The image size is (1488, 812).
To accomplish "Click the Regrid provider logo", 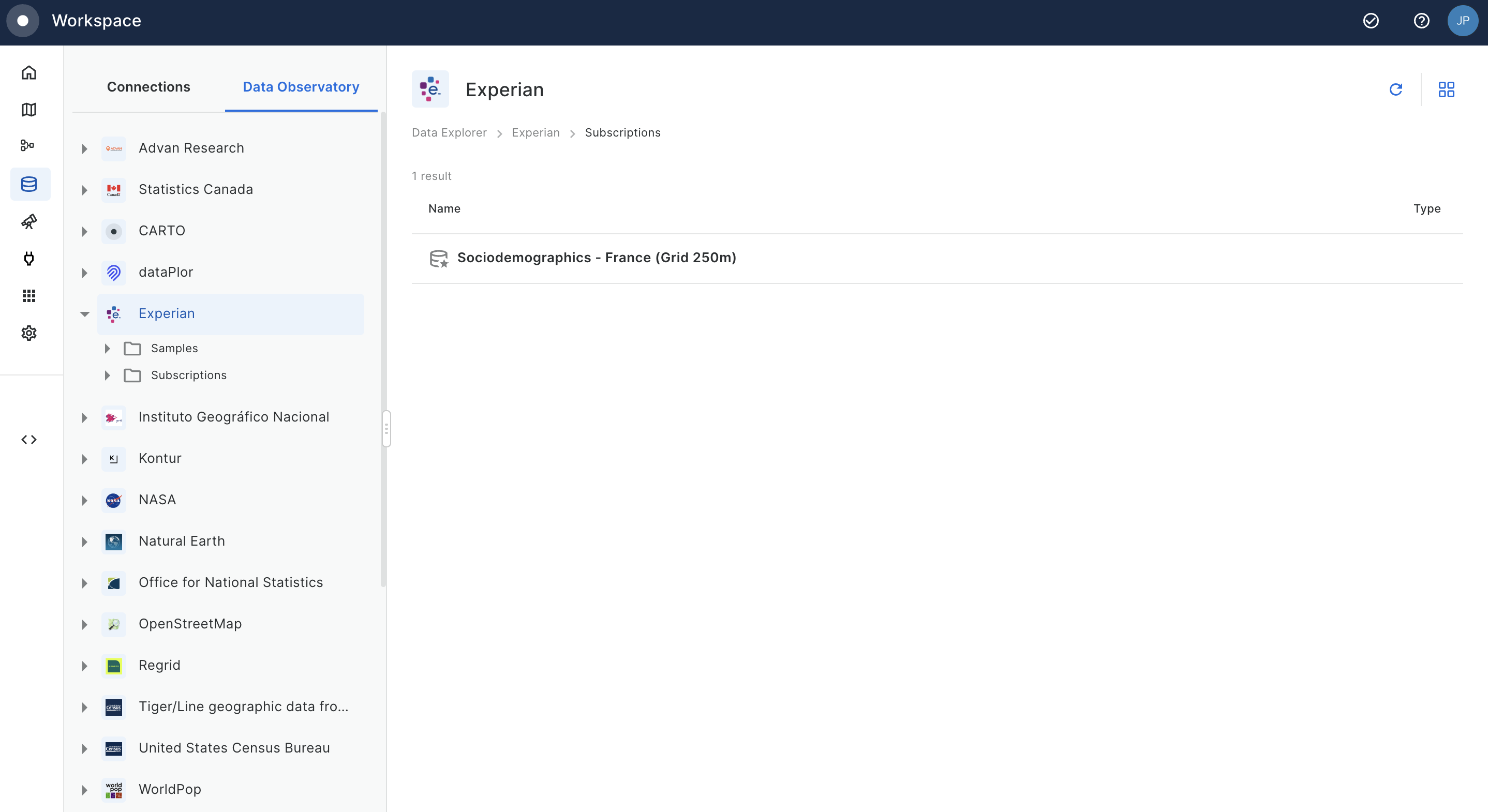I will (114, 666).
